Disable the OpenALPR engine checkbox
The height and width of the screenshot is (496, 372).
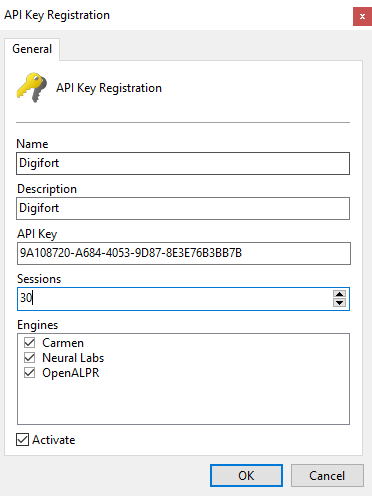tap(30, 373)
